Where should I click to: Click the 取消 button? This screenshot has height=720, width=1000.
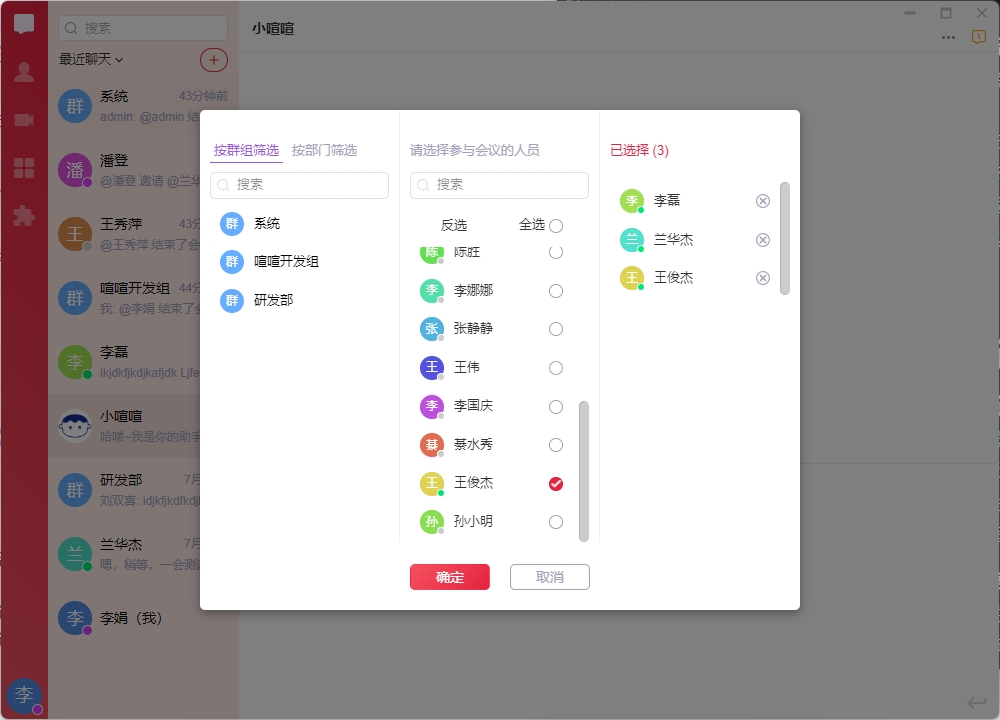[549, 577]
